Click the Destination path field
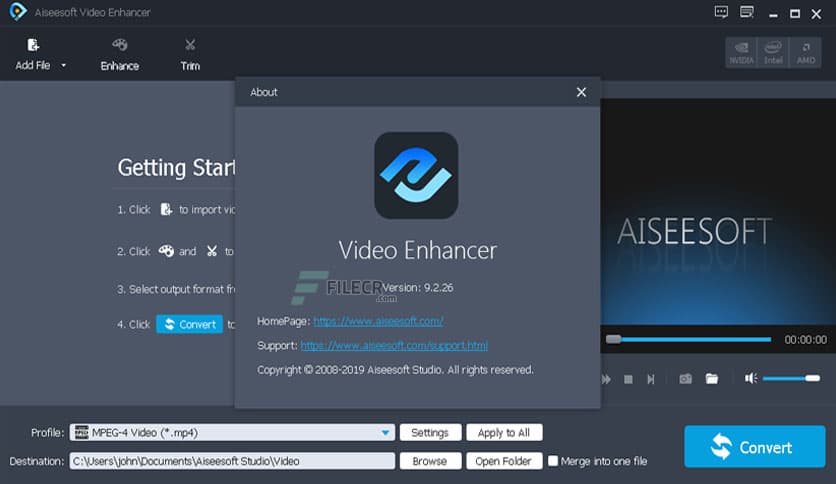 click(232, 461)
